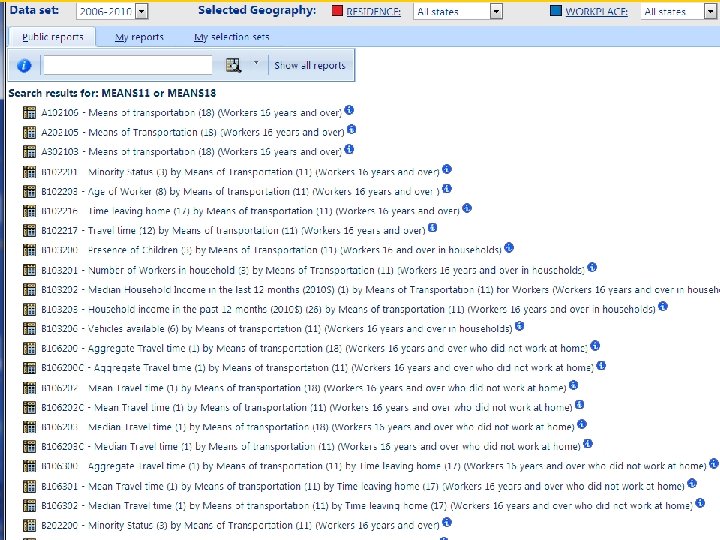The width and height of the screenshot is (720, 540).
Task: Open B103201 Number of Workers in household report
Action: (x=313, y=270)
